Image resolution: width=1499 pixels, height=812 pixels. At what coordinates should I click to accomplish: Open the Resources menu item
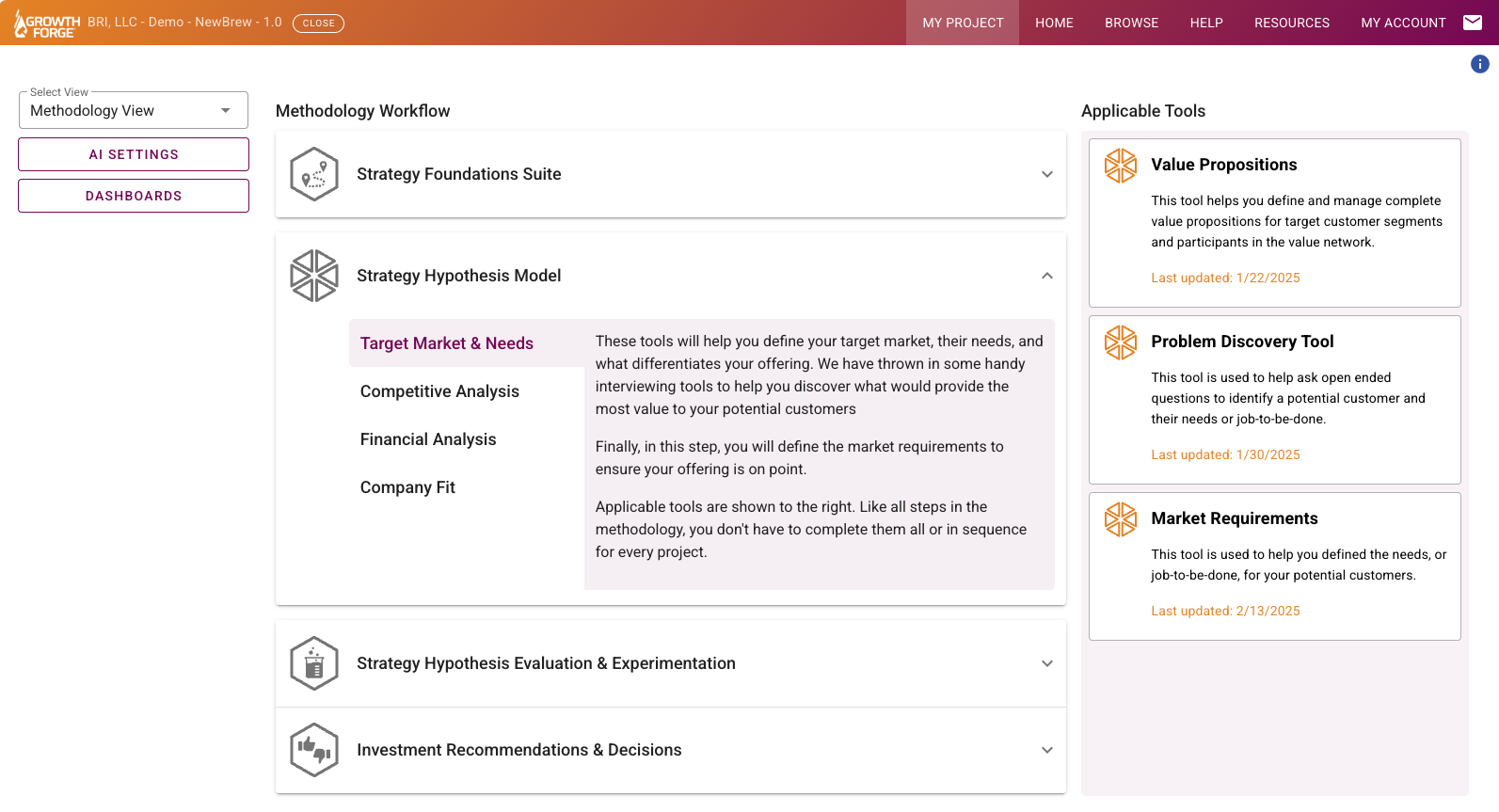click(1291, 23)
